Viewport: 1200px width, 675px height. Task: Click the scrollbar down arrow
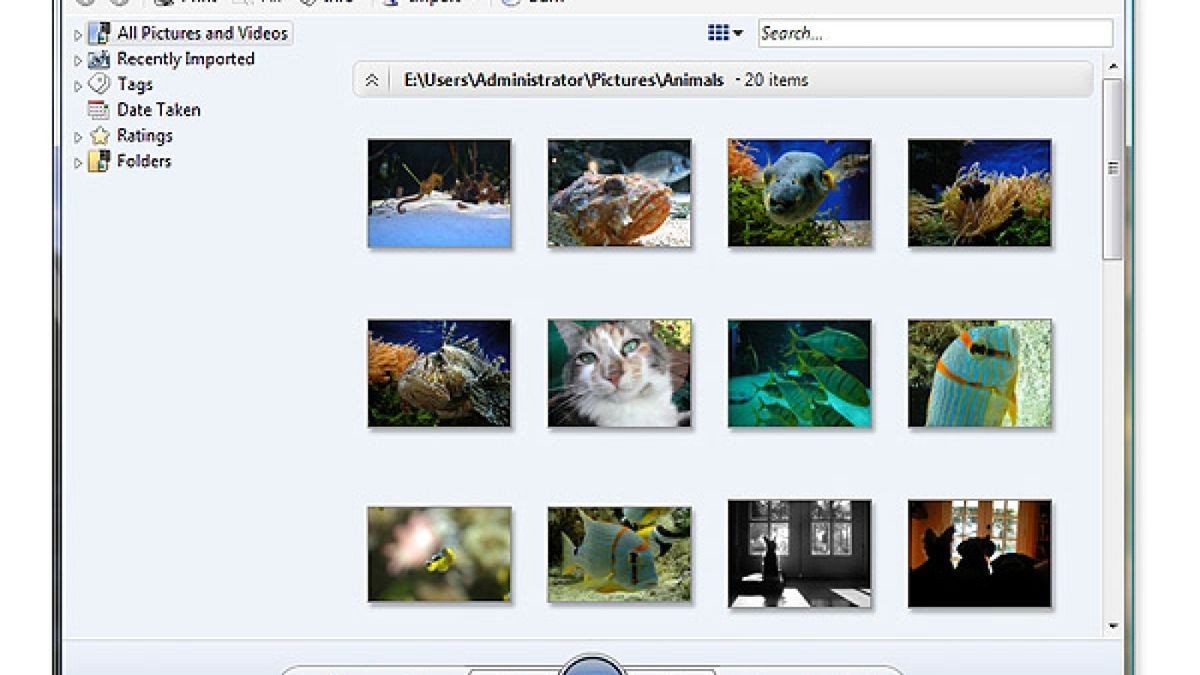point(1113,626)
